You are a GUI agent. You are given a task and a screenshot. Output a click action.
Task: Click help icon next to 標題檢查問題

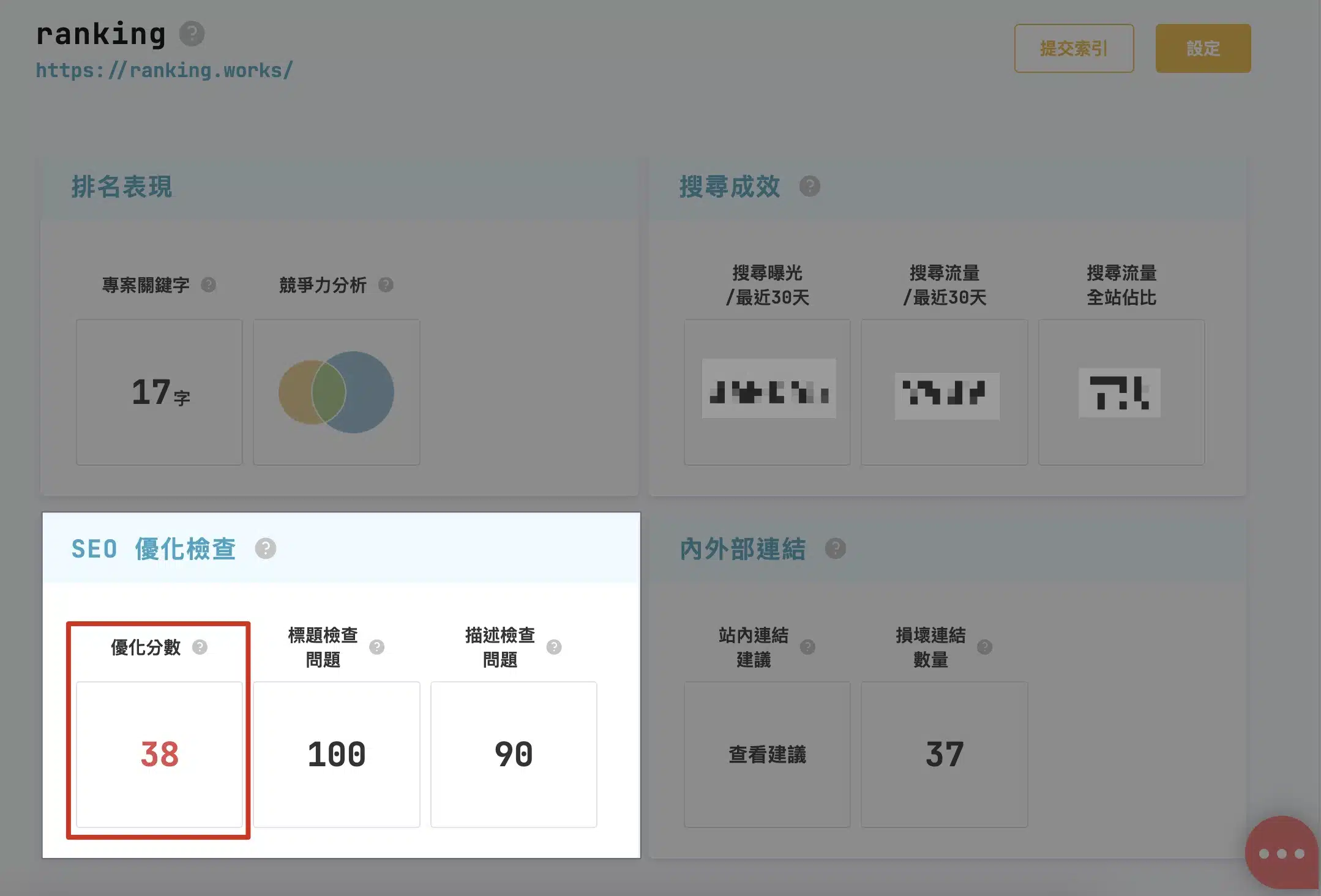pyautogui.click(x=376, y=647)
